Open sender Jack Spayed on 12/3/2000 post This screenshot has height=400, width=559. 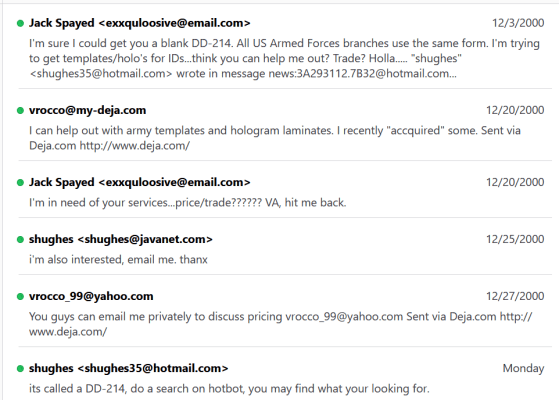(x=139, y=23)
